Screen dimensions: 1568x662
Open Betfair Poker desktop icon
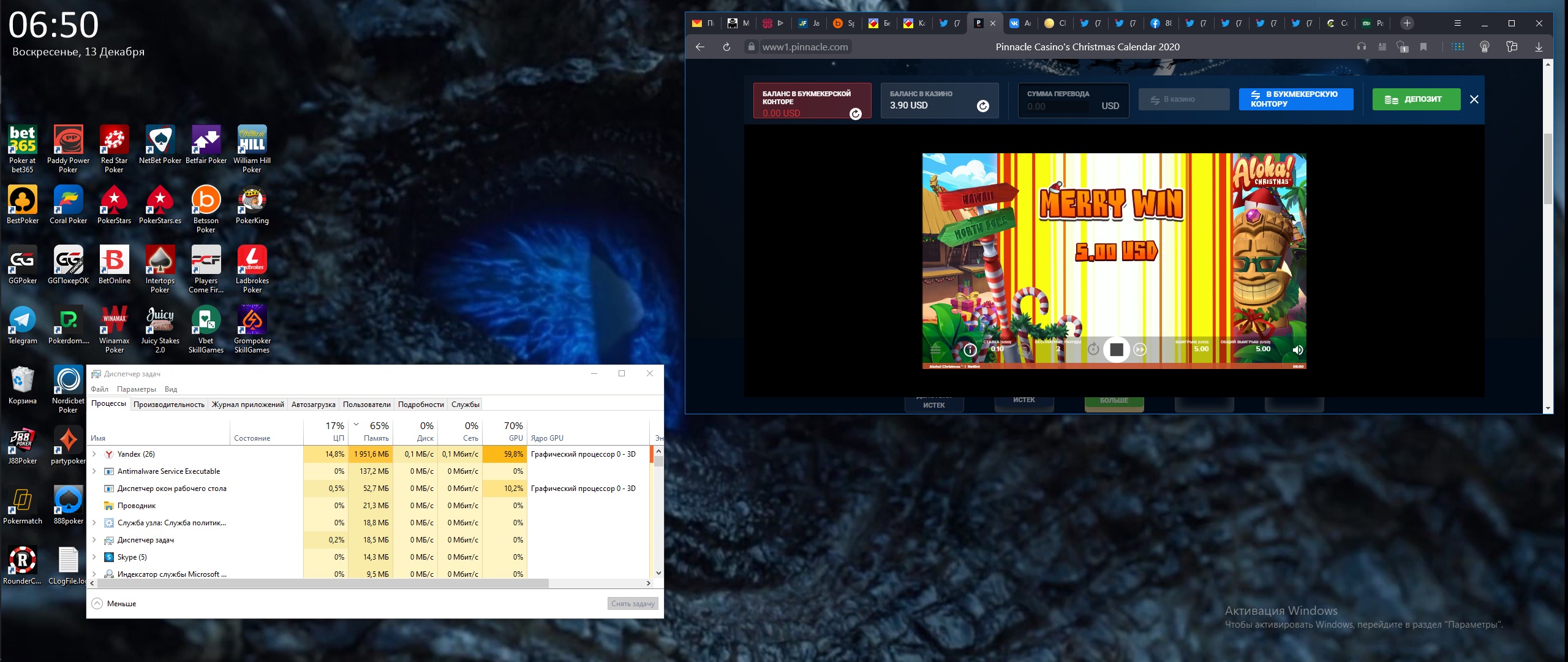tap(206, 145)
